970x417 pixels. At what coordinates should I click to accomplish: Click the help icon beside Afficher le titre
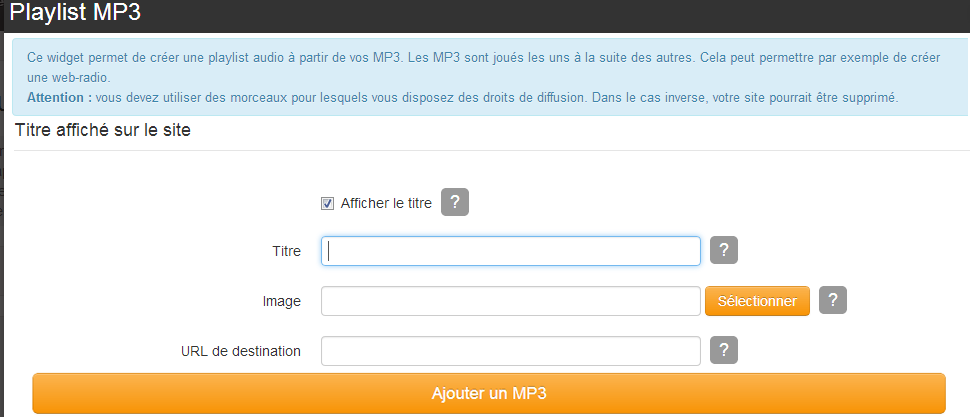[454, 202]
